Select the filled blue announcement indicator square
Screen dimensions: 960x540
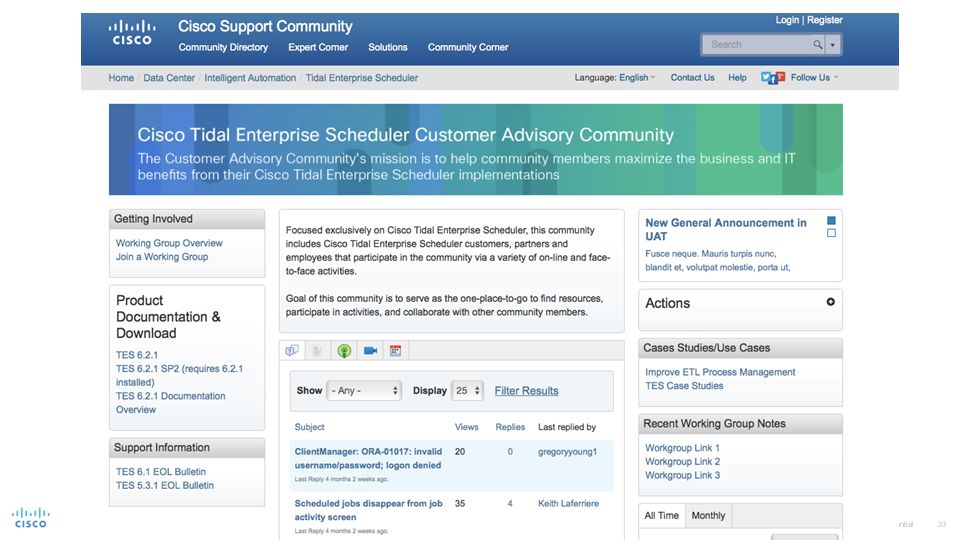pos(831,220)
